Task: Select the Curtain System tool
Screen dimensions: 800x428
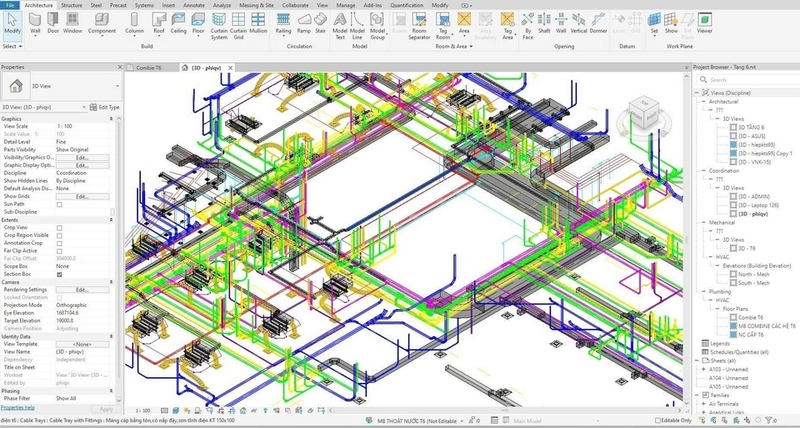Action: pos(219,27)
